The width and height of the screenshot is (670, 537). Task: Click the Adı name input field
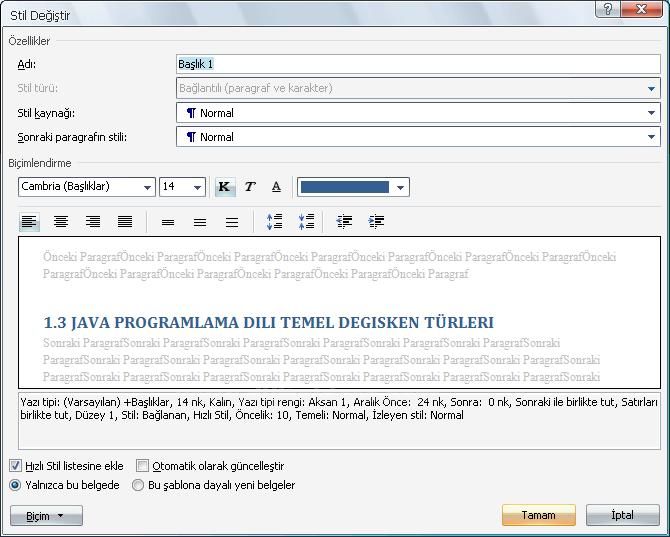(x=418, y=64)
